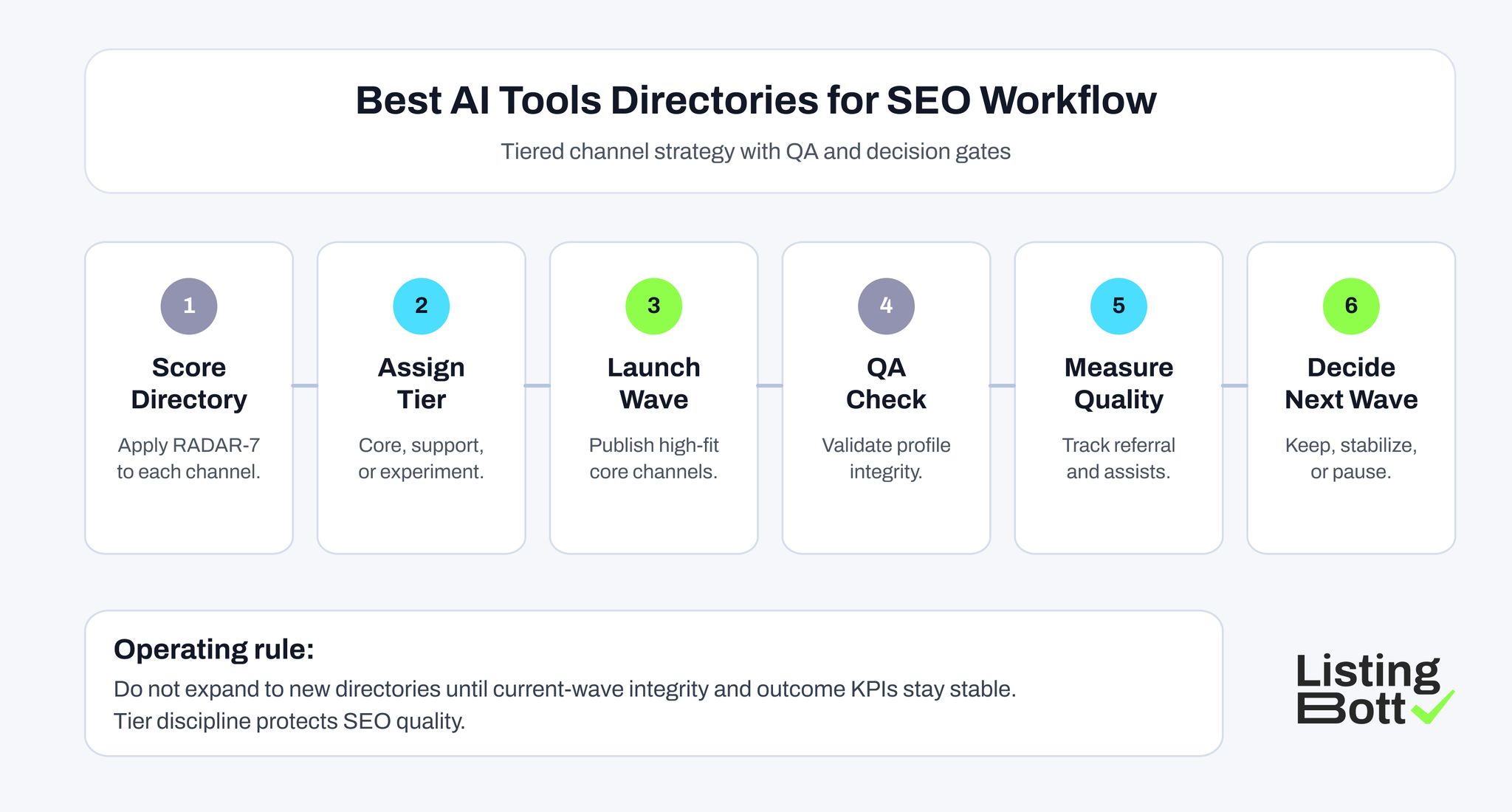Select the tiered channel strategy subtitle
This screenshot has height=812, width=1512.
(x=756, y=152)
